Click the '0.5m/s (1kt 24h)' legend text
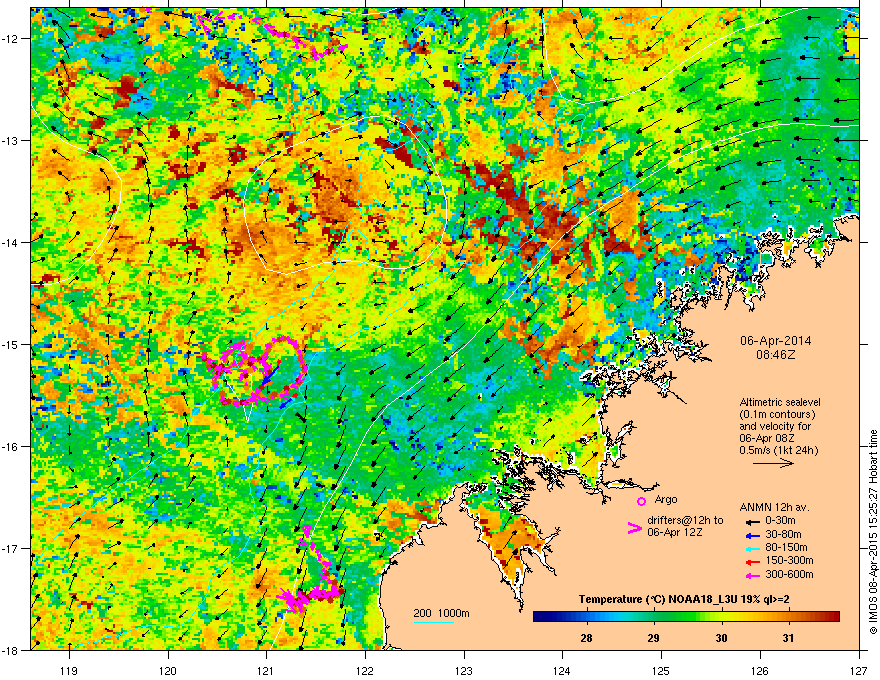Image resolution: width=880 pixels, height=680 pixels. 779,450
